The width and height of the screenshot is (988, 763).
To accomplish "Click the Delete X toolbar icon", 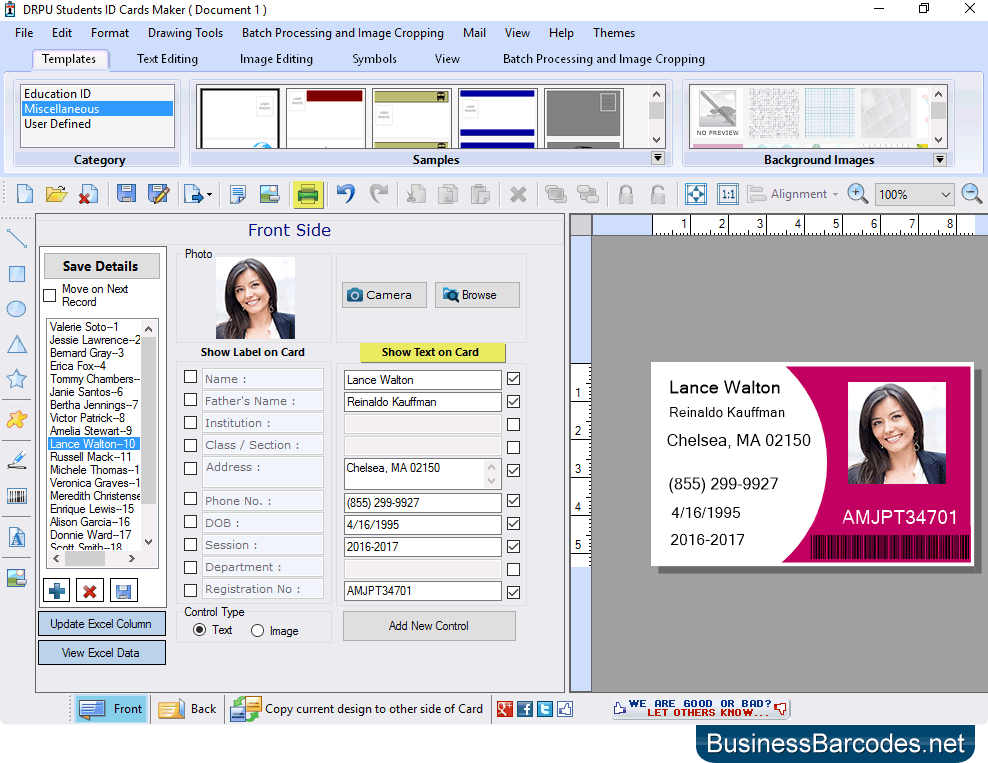I will pyautogui.click(x=518, y=195).
